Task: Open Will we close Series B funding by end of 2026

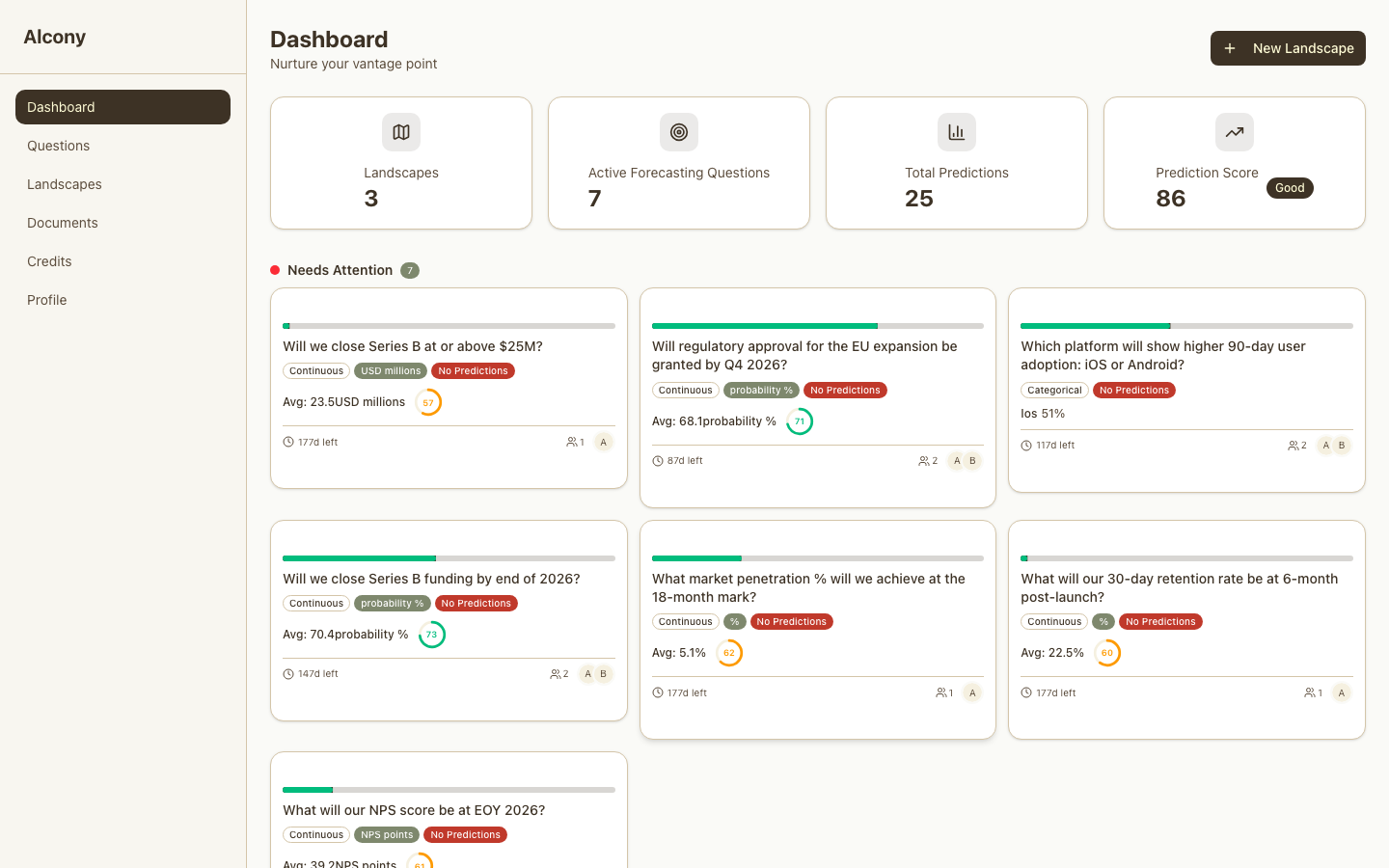Action: coord(431,579)
